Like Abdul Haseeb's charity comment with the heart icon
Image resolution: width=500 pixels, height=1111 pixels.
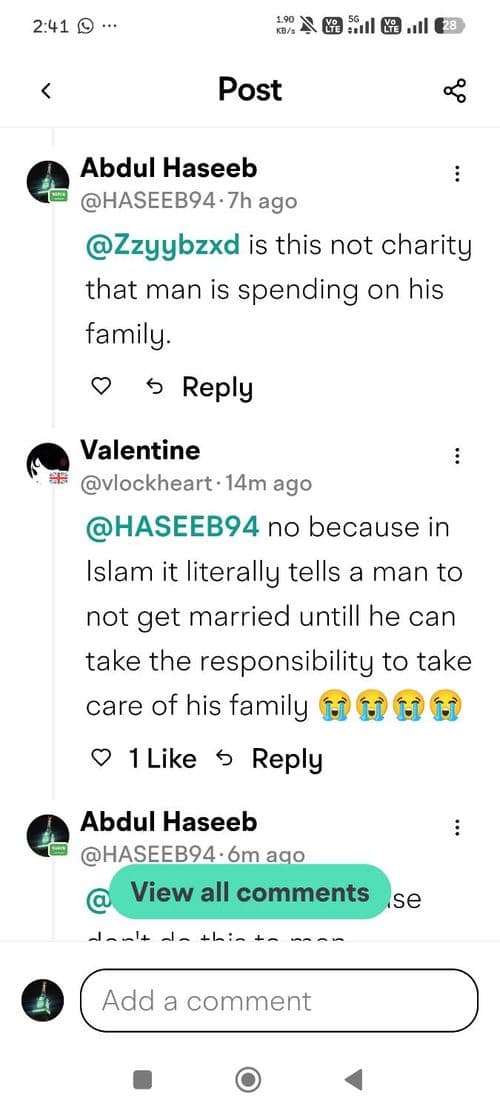point(103,387)
